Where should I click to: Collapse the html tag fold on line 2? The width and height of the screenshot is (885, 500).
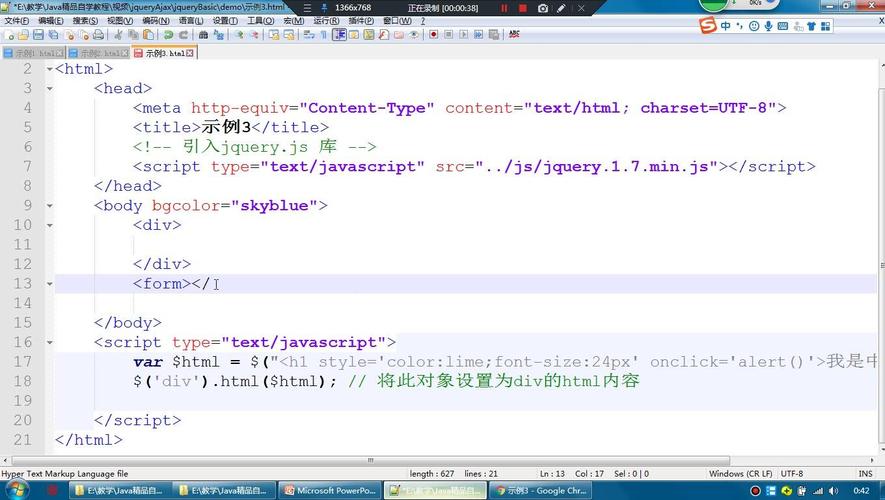point(50,69)
